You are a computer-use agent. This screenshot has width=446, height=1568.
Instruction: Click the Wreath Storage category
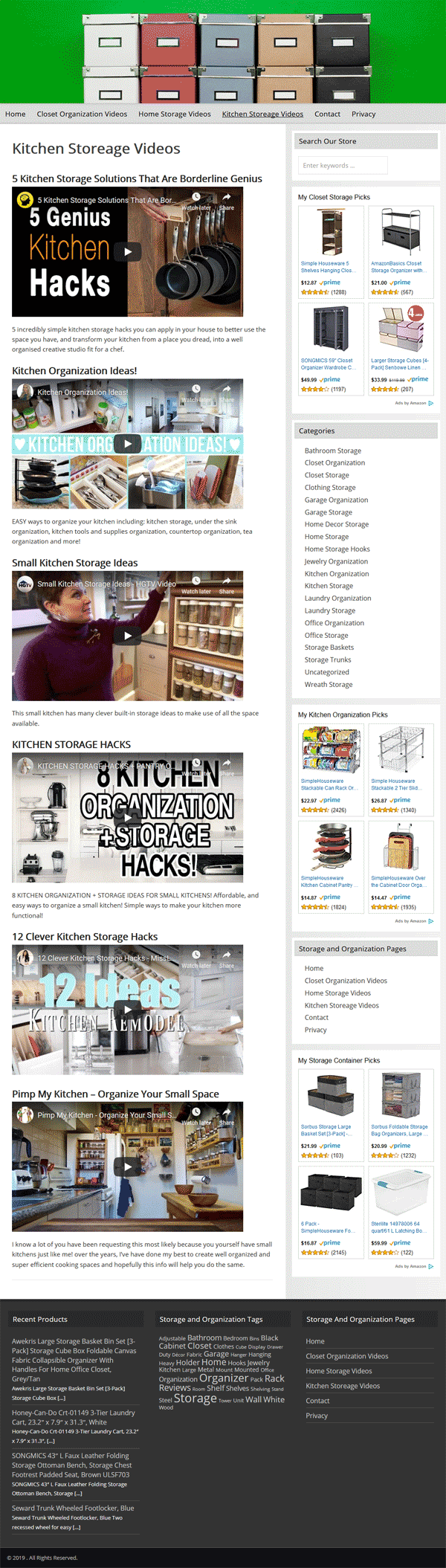(x=329, y=684)
